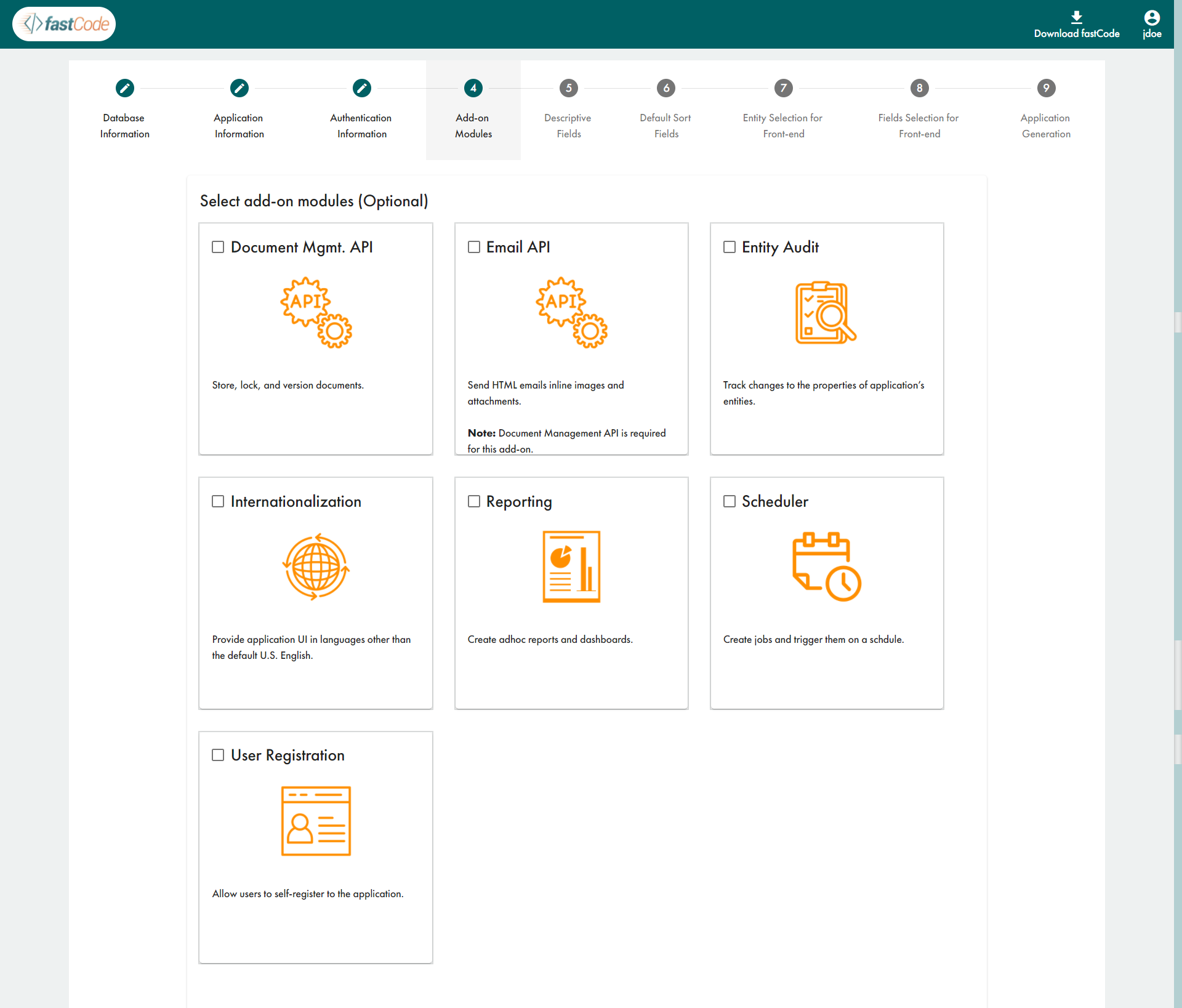Select the Reporting module checkbox

[474, 501]
